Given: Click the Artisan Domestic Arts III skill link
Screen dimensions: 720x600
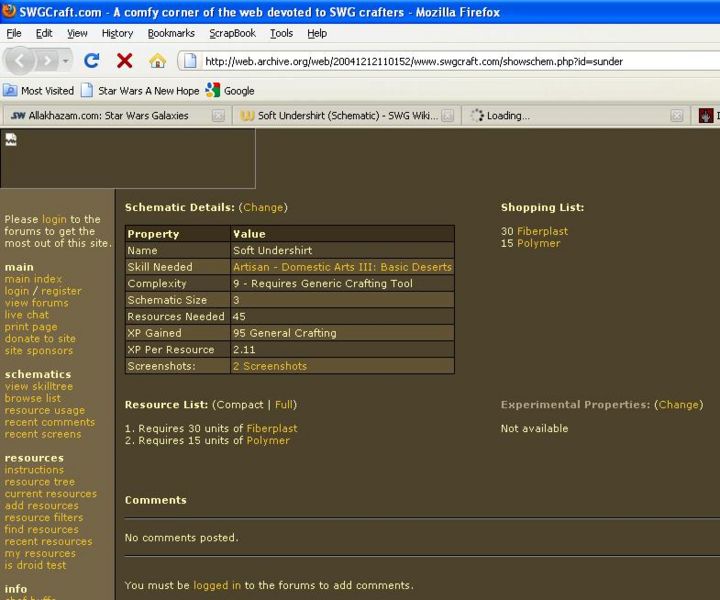Looking at the screenshot, I should (342, 267).
